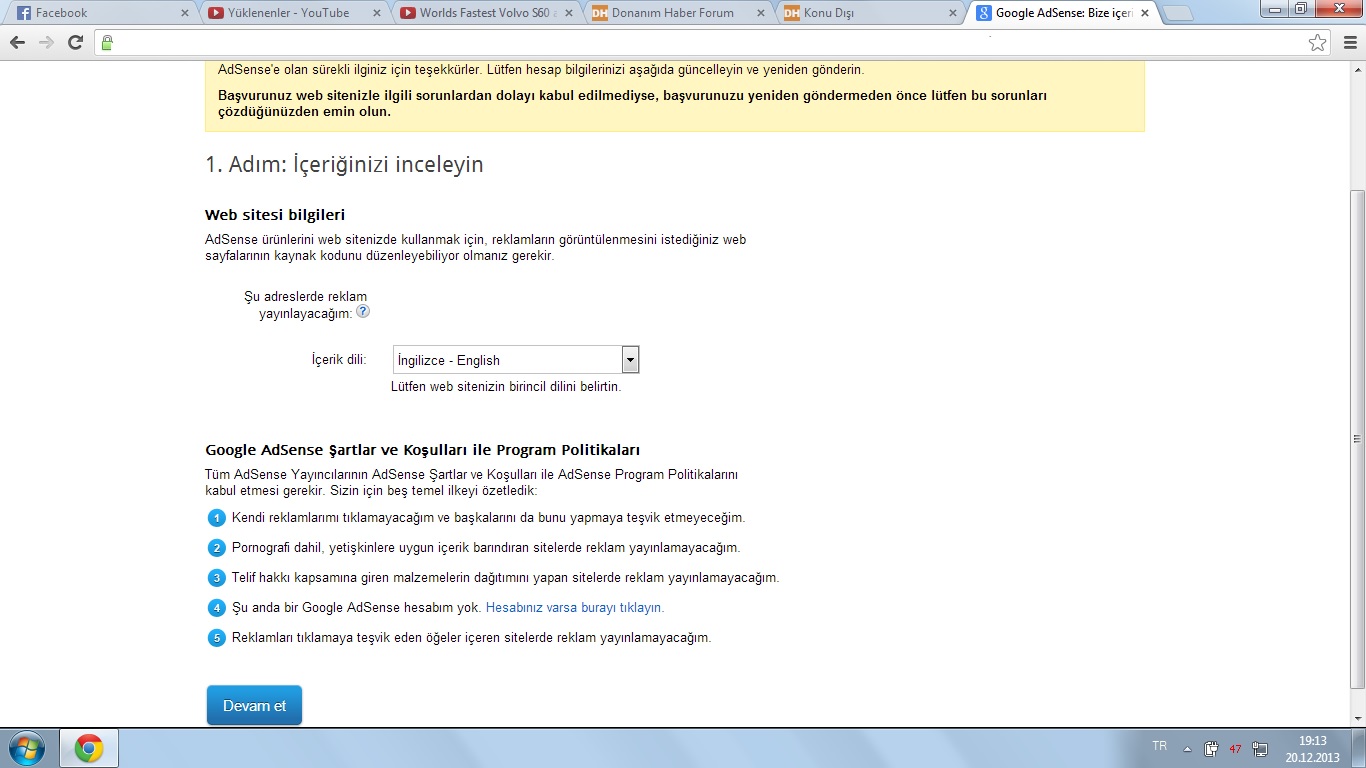
Task: Click the İçerik dili: label
Action: click(x=339, y=359)
